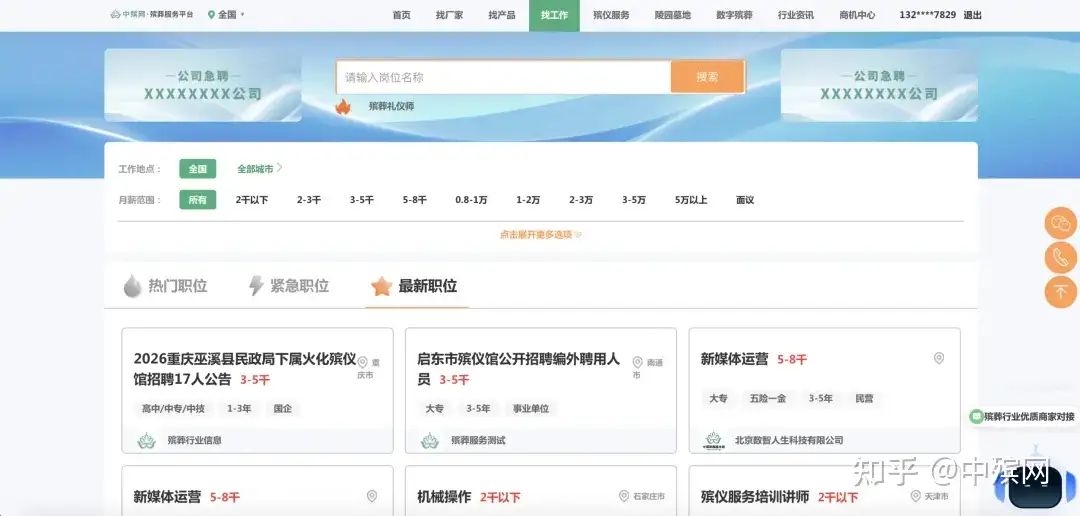This screenshot has height=516, width=1080.
Task: Open the 2026重庆巫溪县民政局 job posting title
Action: pos(245,369)
